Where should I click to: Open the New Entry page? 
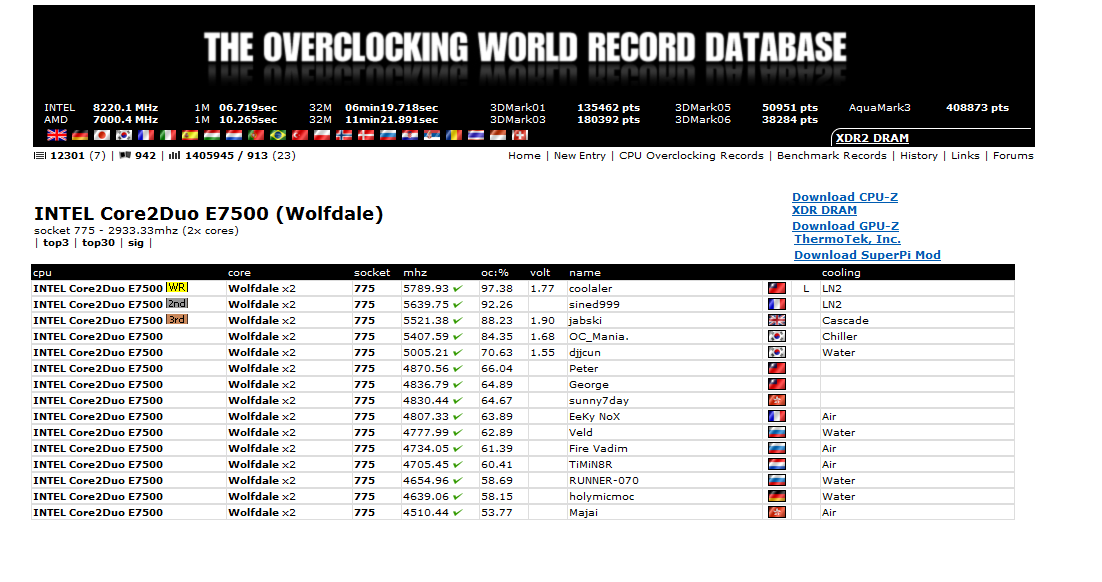click(x=580, y=156)
